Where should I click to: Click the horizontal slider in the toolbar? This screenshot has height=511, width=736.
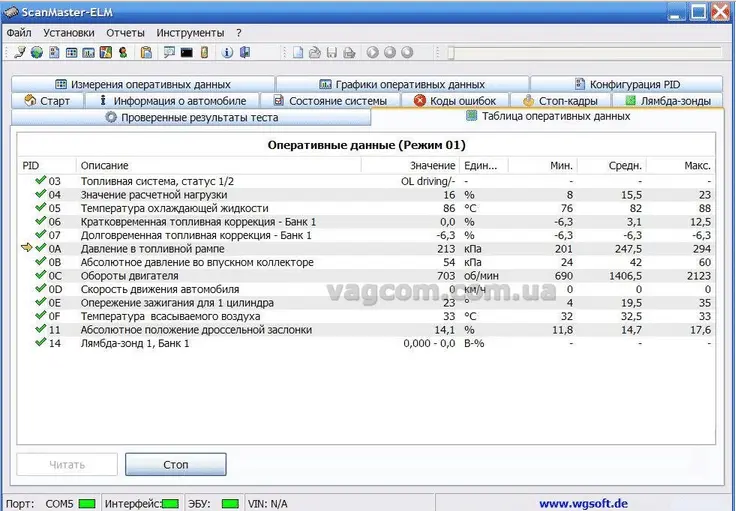click(x=584, y=53)
